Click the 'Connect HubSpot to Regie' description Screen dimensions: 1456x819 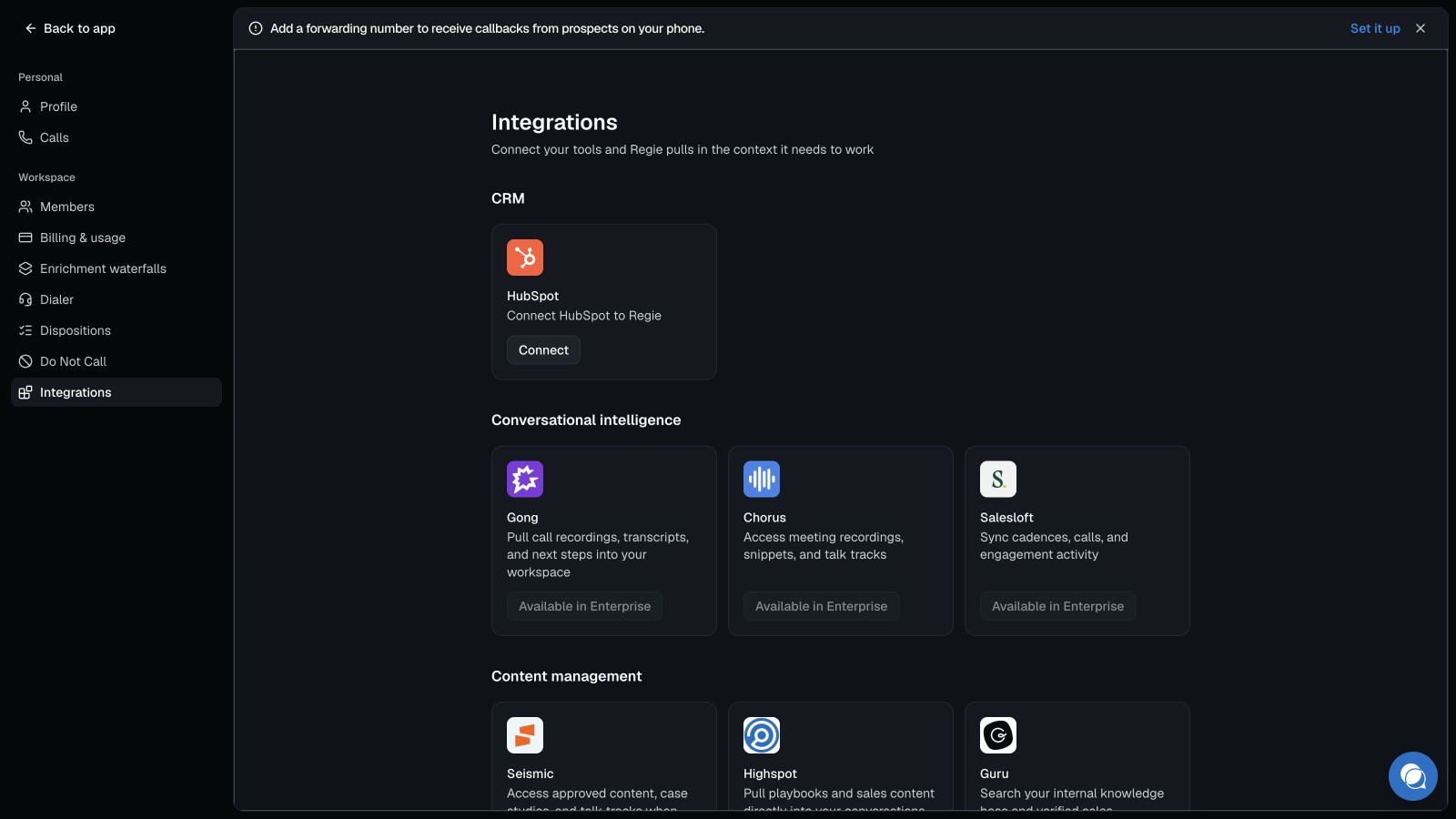coord(584,316)
